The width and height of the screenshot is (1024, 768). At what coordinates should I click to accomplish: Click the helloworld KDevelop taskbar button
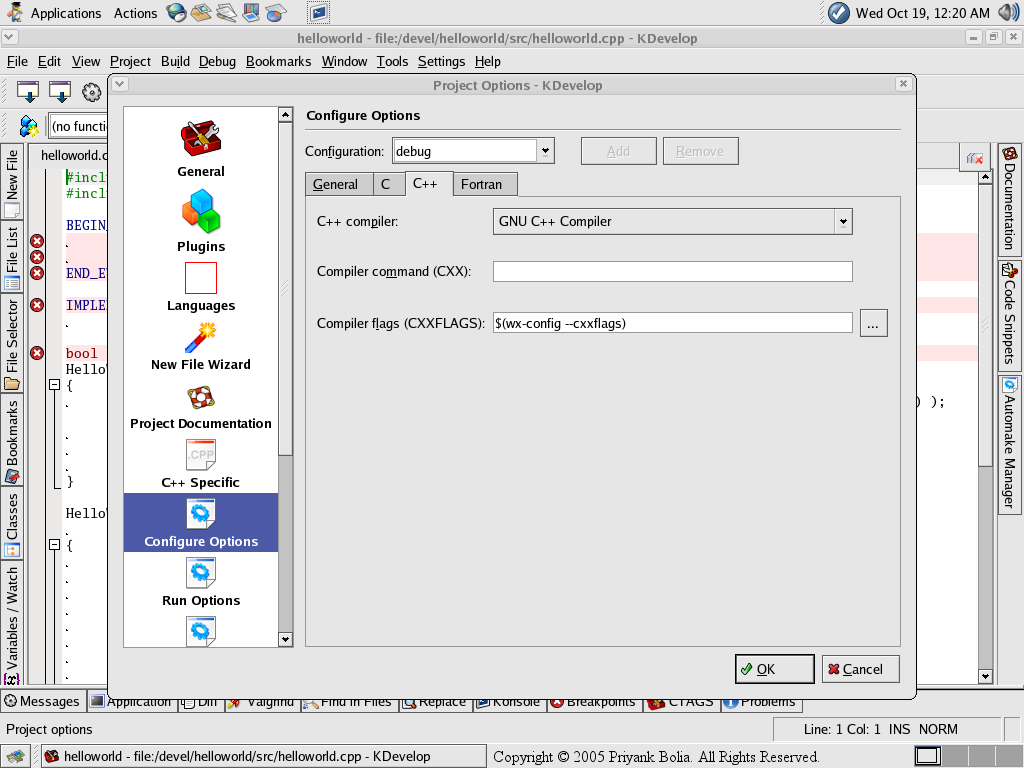pyautogui.click(x=264, y=756)
